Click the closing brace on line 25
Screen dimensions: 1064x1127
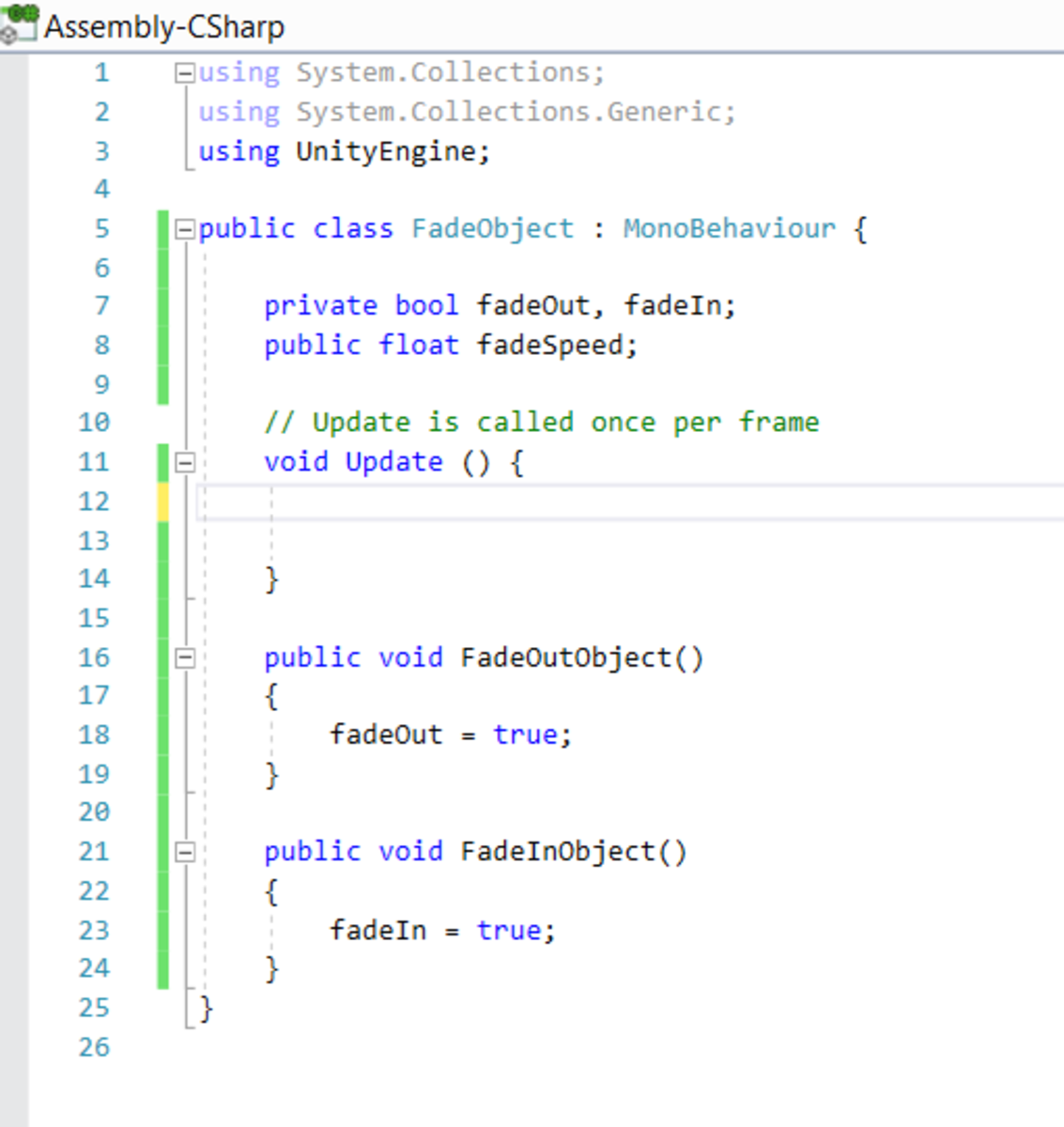tap(206, 1007)
